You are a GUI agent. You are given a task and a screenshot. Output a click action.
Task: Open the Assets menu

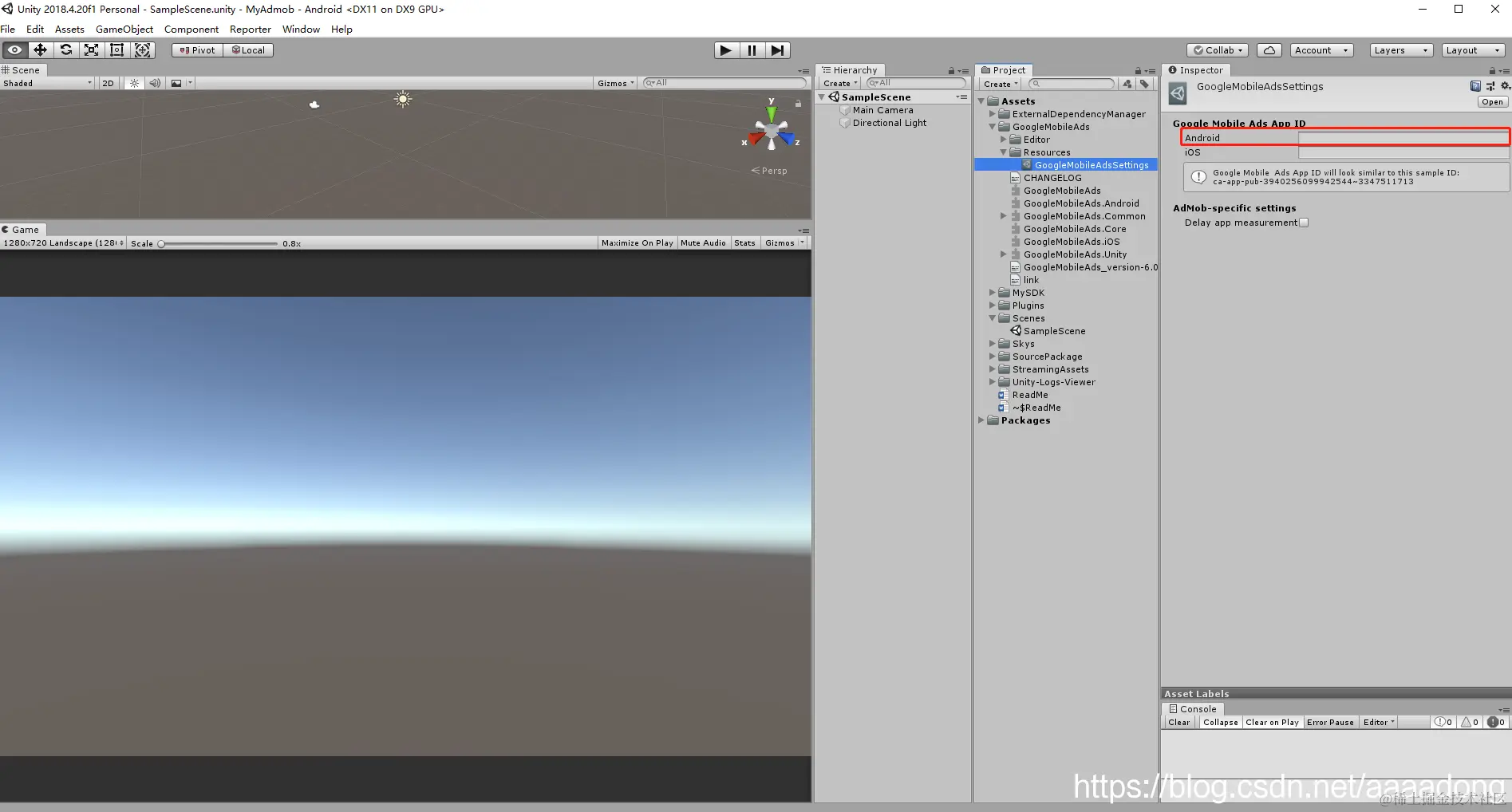(x=69, y=30)
